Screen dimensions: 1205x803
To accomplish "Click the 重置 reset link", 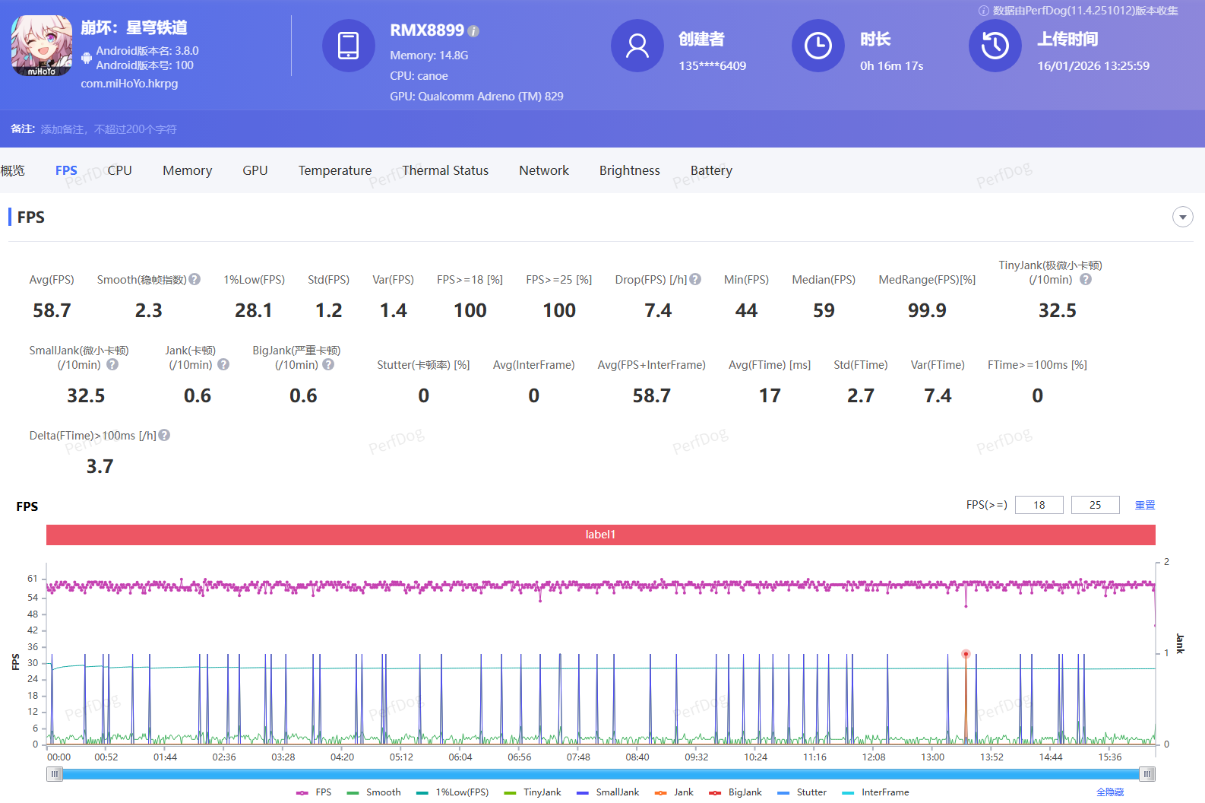I will pyautogui.click(x=1145, y=505).
